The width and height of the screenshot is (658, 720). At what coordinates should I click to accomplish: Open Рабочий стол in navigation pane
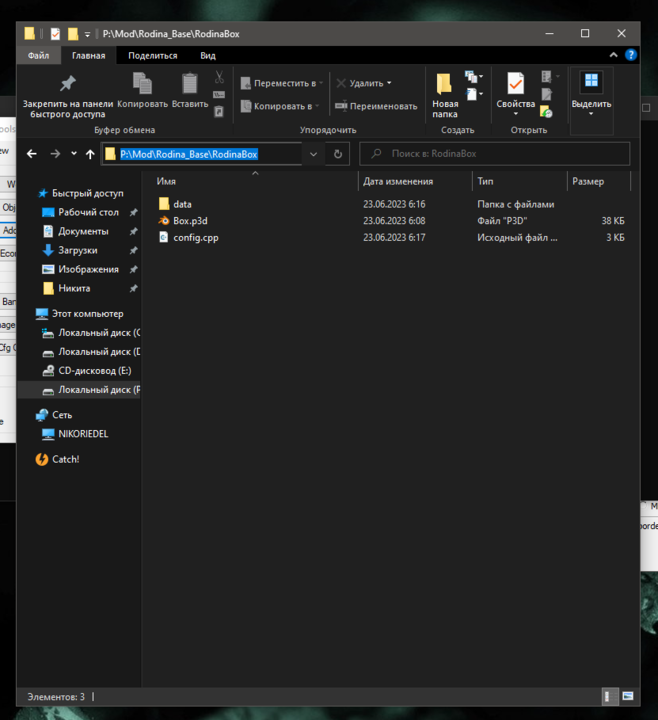88,212
